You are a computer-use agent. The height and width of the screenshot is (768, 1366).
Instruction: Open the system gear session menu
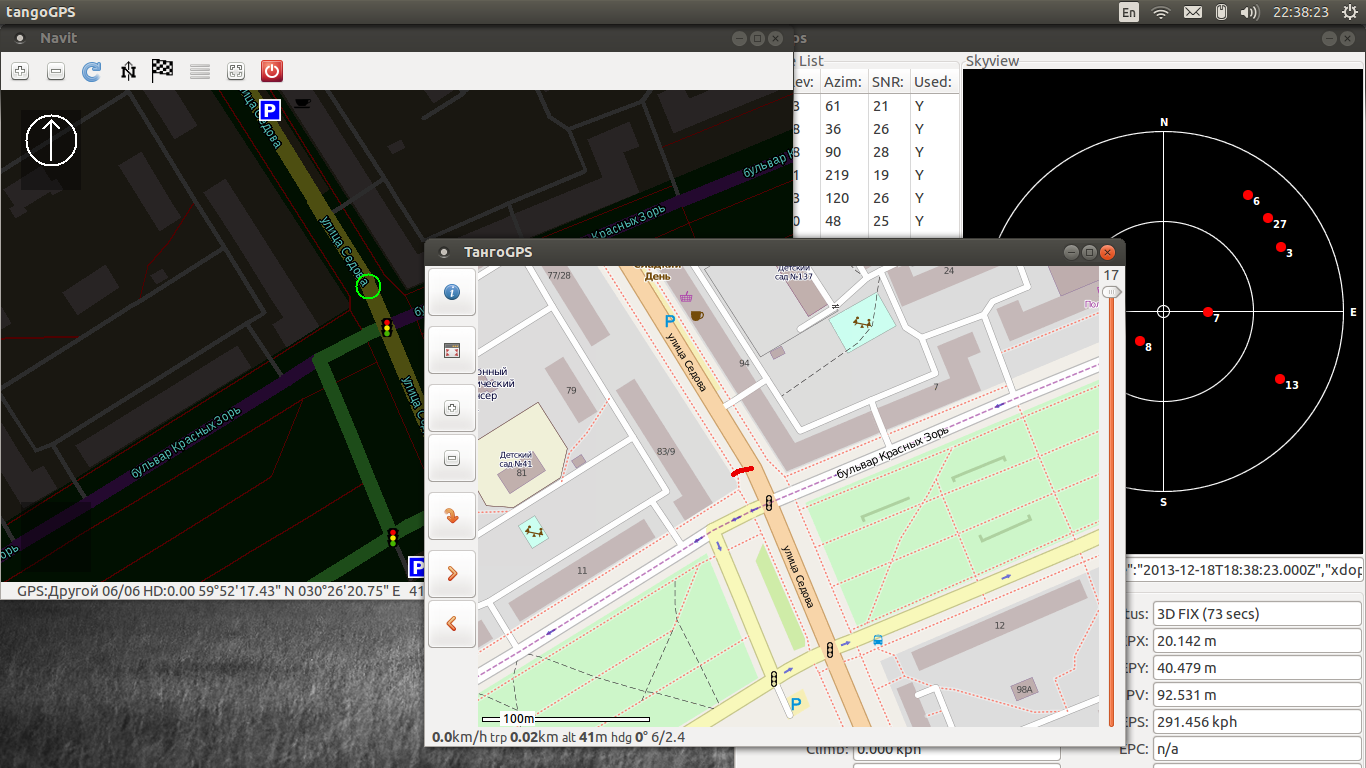[1350, 12]
